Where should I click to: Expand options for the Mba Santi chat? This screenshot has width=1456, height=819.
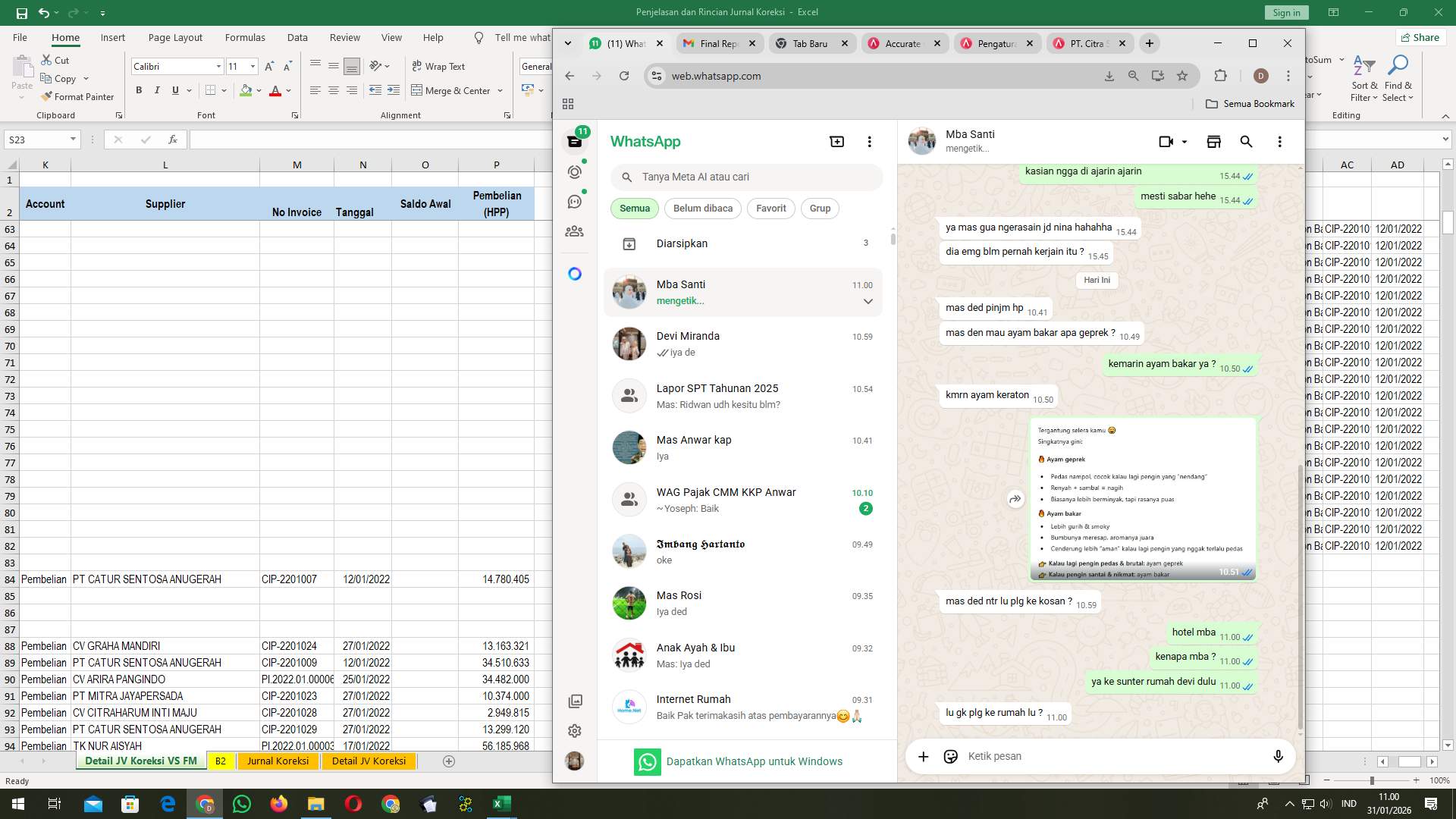pyautogui.click(x=867, y=301)
